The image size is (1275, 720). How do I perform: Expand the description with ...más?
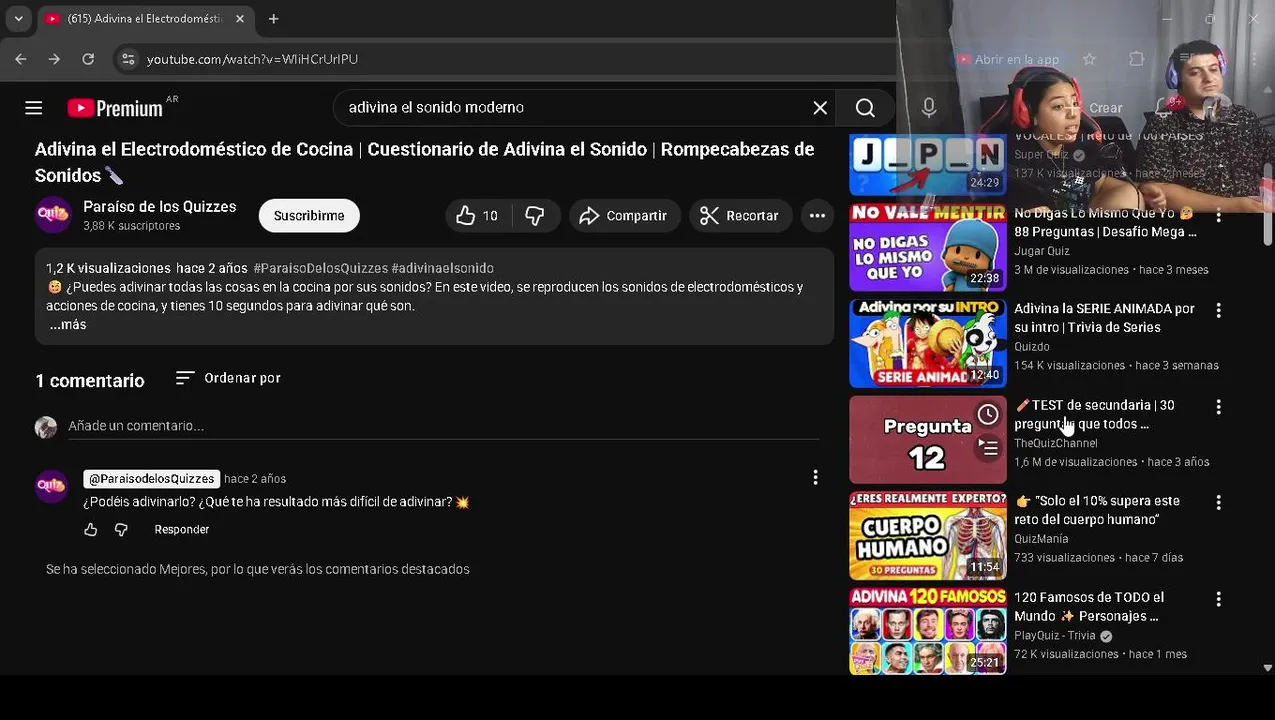pos(68,325)
